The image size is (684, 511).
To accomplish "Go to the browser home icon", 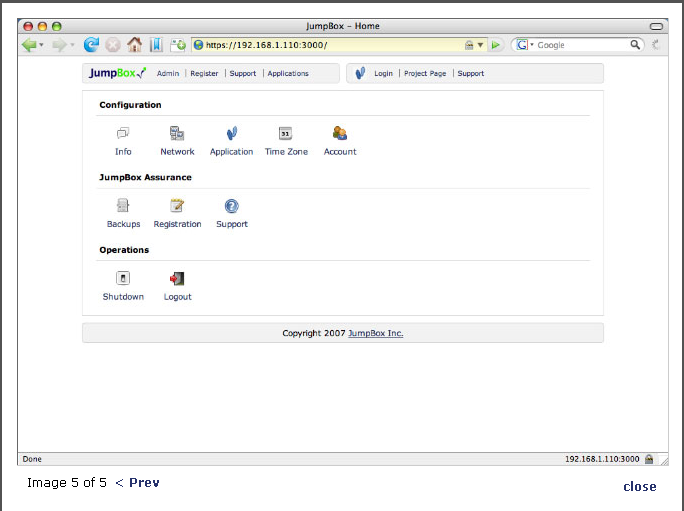I will point(134,45).
